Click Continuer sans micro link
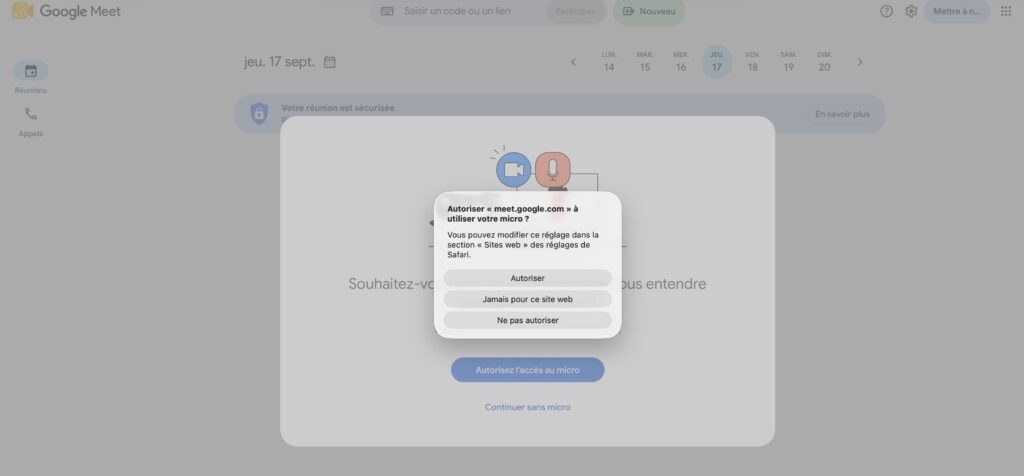 [x=528, y=407]
